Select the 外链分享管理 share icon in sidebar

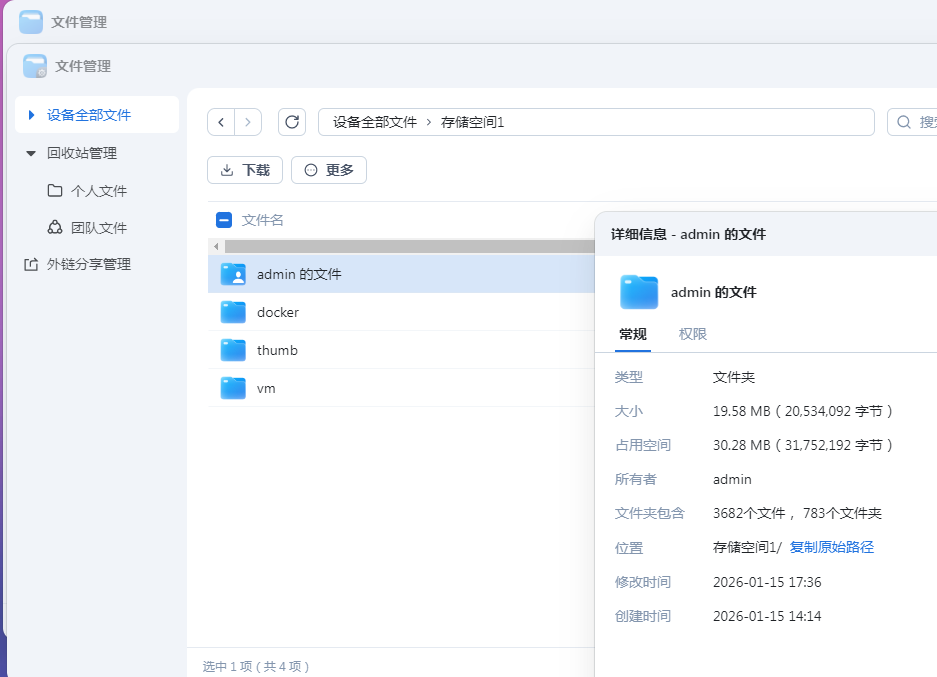[29, 264]
